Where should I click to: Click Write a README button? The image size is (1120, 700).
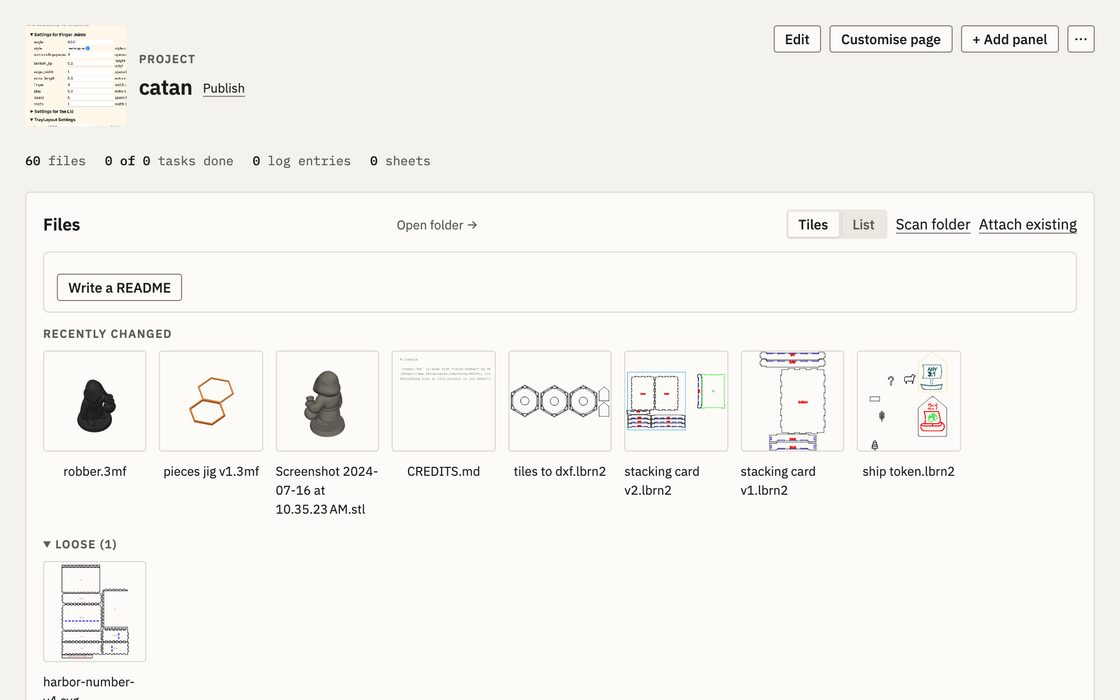point(119,287)
